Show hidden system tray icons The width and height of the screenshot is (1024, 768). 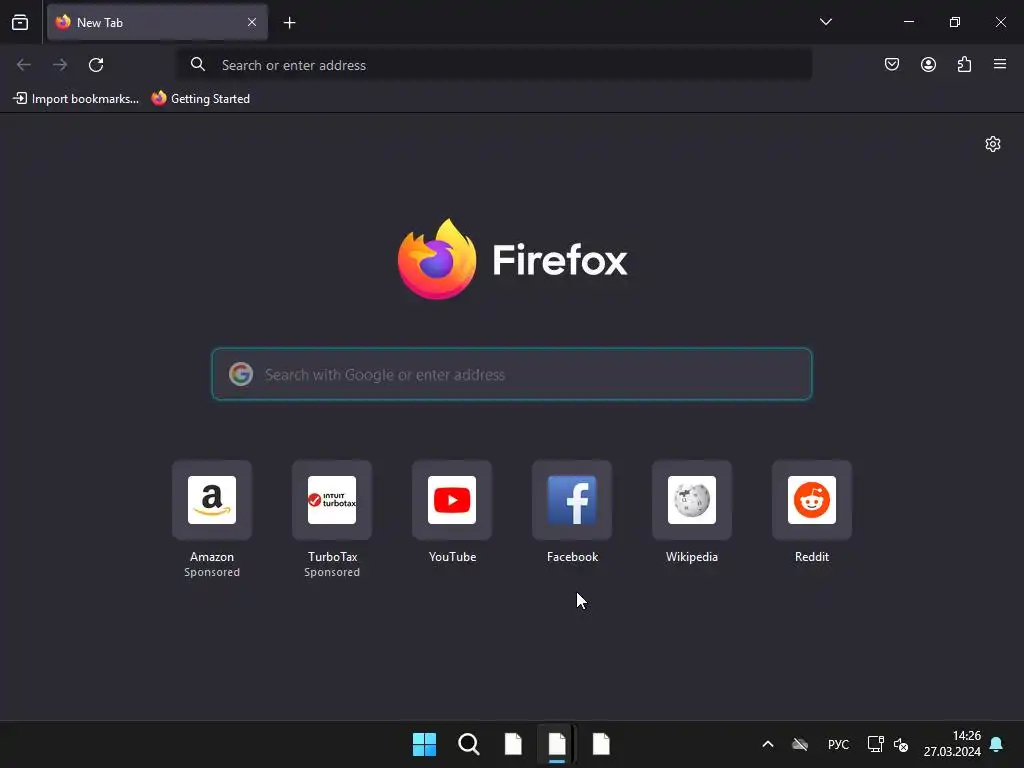coord(768,744)
